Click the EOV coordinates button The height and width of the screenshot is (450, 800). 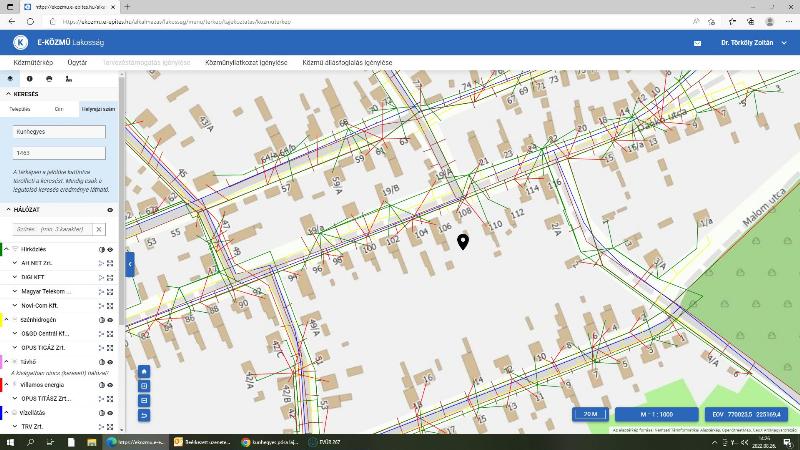coord(746,414)
